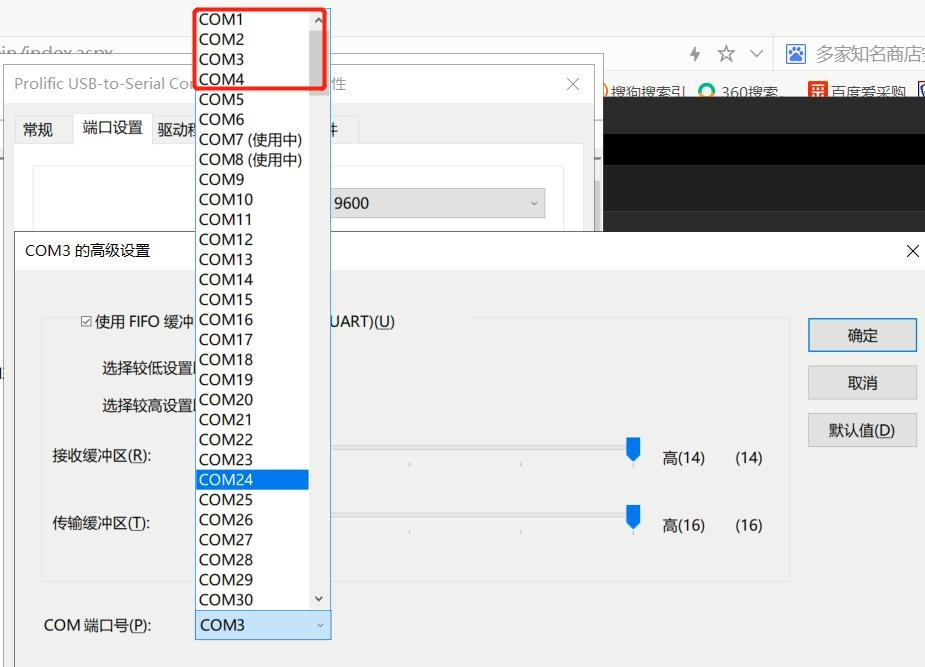Choose COM24 in the port list
The height and width of the screenshot is (667, 925).
[x=252, y=480]
